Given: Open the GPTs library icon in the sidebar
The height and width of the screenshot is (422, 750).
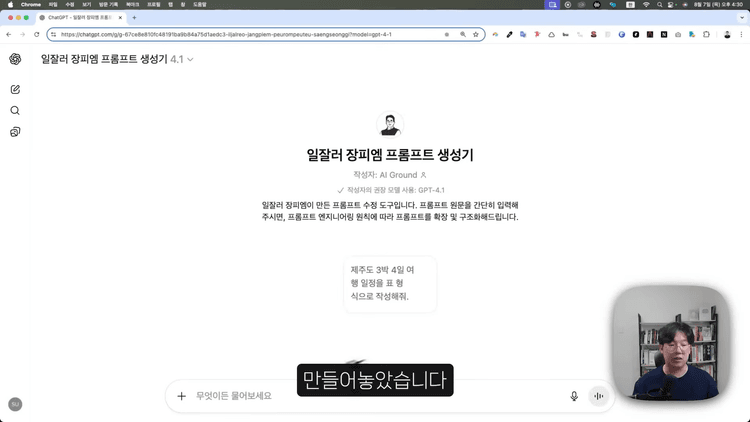Looking at the screenshot, I should click(15, 132).
